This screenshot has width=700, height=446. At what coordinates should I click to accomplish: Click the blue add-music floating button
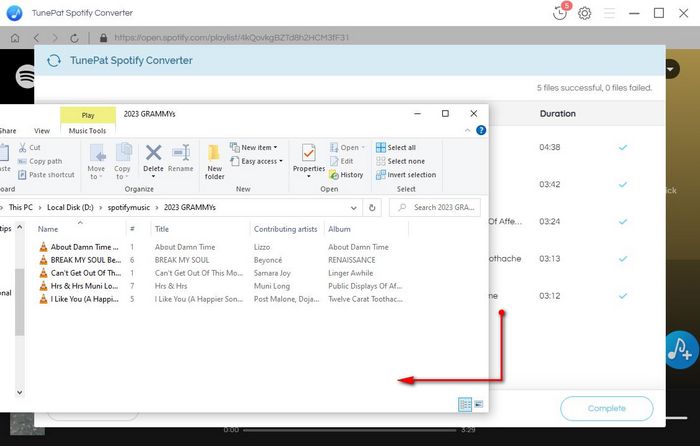681,350
